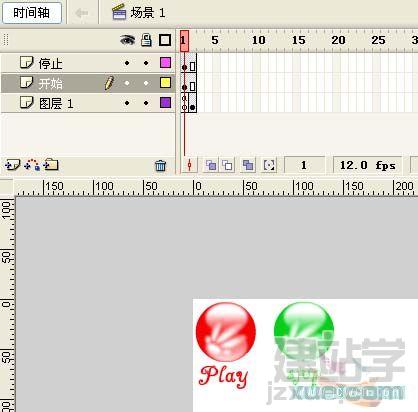Click frame 10 on timeline ruler
The width and height of the screenshot is (418, 412).
[x=258, y=40]
